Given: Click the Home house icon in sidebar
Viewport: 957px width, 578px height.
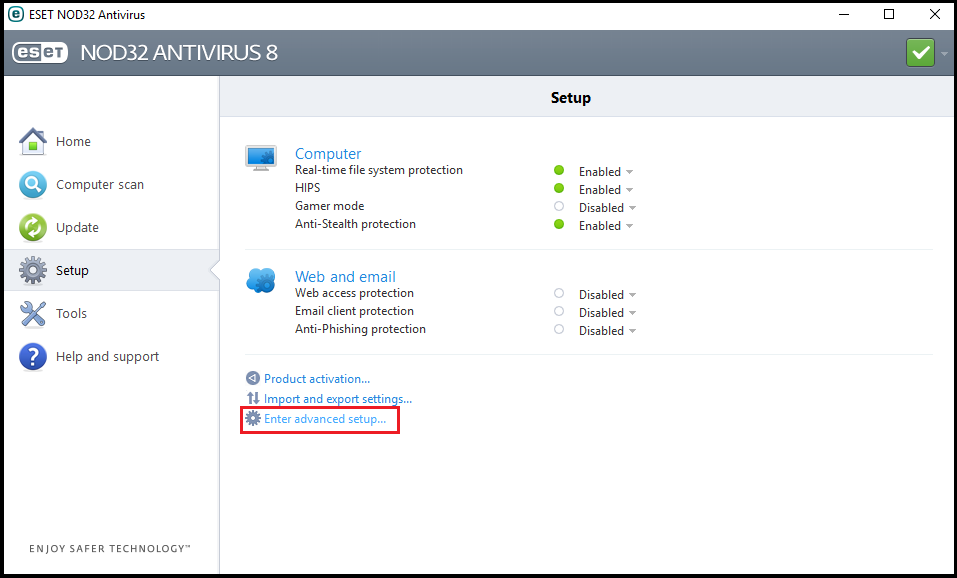Looking at the screenshot, I should pos(33,142).
